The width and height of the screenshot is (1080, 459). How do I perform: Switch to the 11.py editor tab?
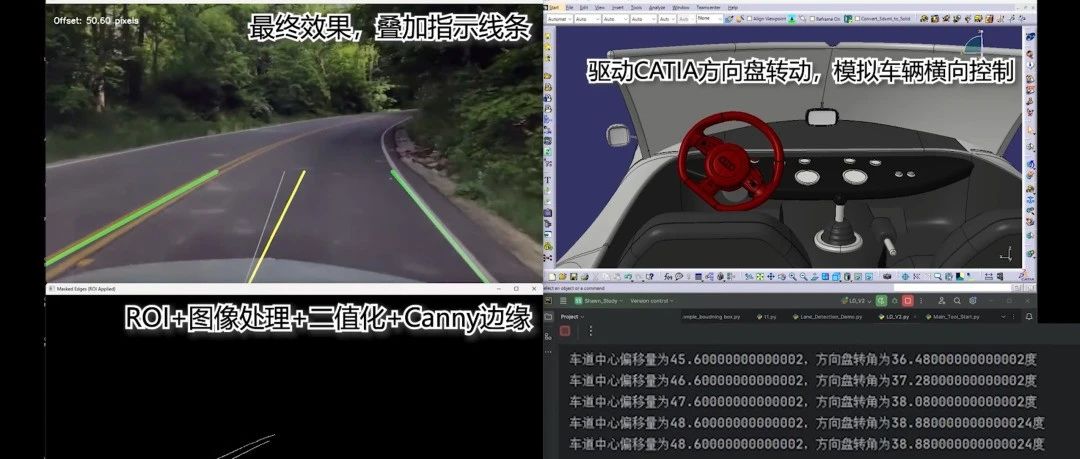[767, 317]
